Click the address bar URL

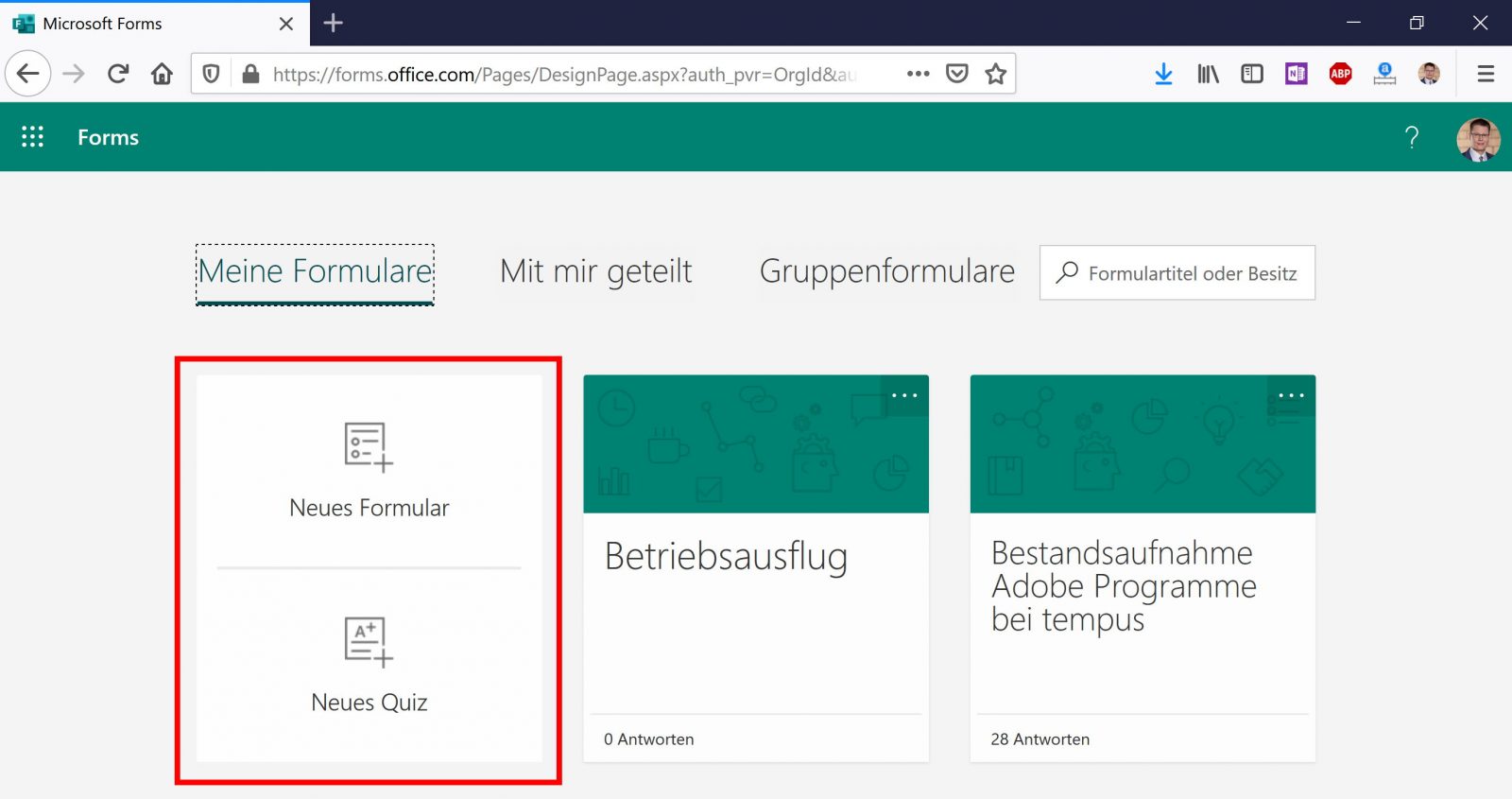click(564, 74)
